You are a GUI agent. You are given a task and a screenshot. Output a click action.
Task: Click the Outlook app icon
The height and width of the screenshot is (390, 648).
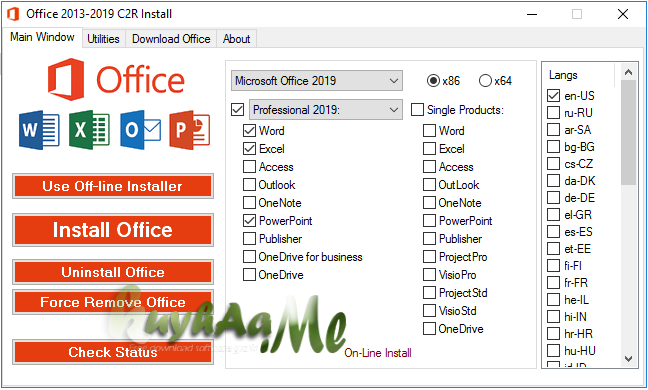(141, 130)
